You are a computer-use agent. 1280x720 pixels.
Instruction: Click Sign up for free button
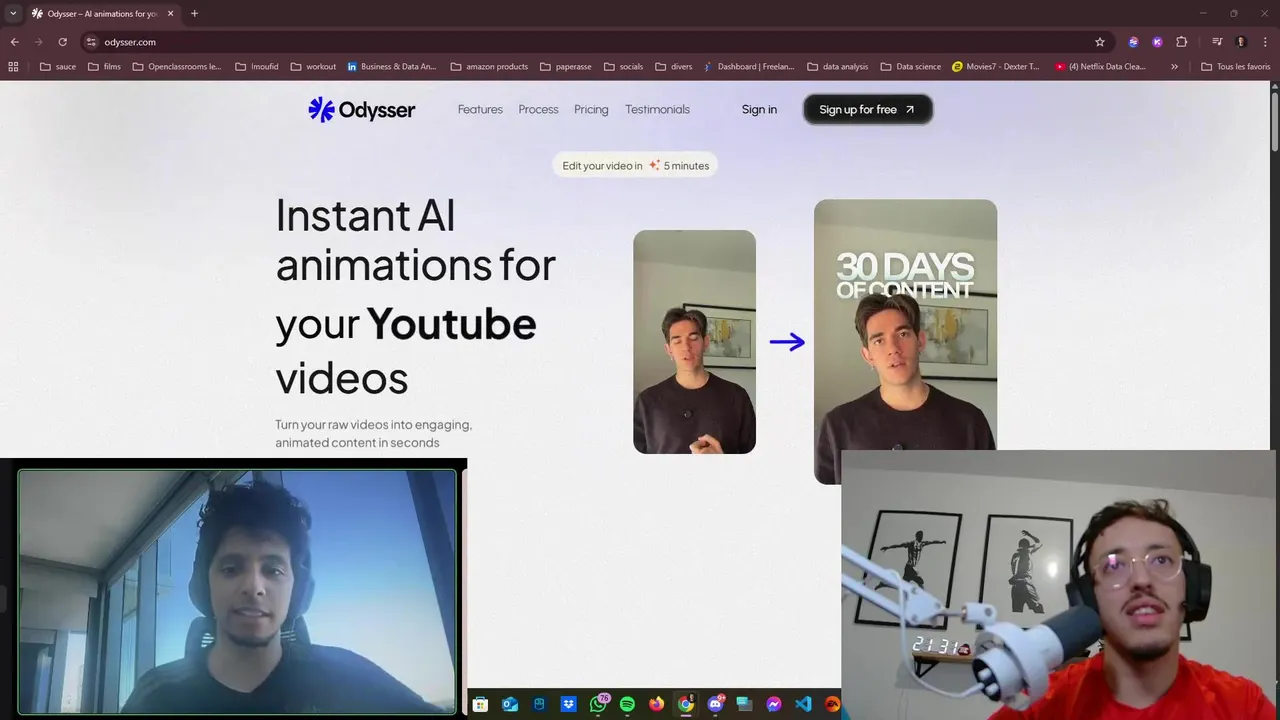[867, 109]
